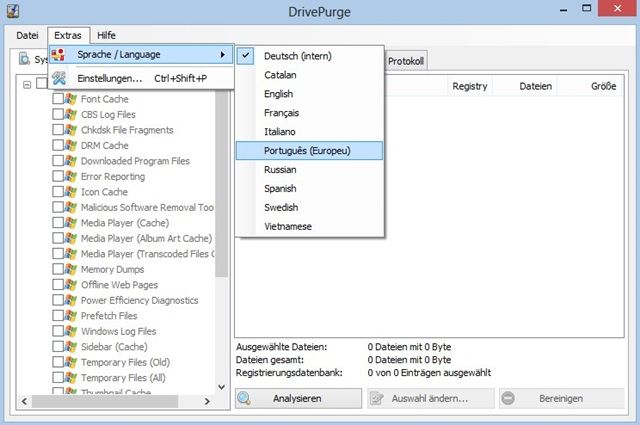Click the Bereinigen button
The width and height of the screenshot is (640, 425).
pyautogui.click(x=562, y=398)
